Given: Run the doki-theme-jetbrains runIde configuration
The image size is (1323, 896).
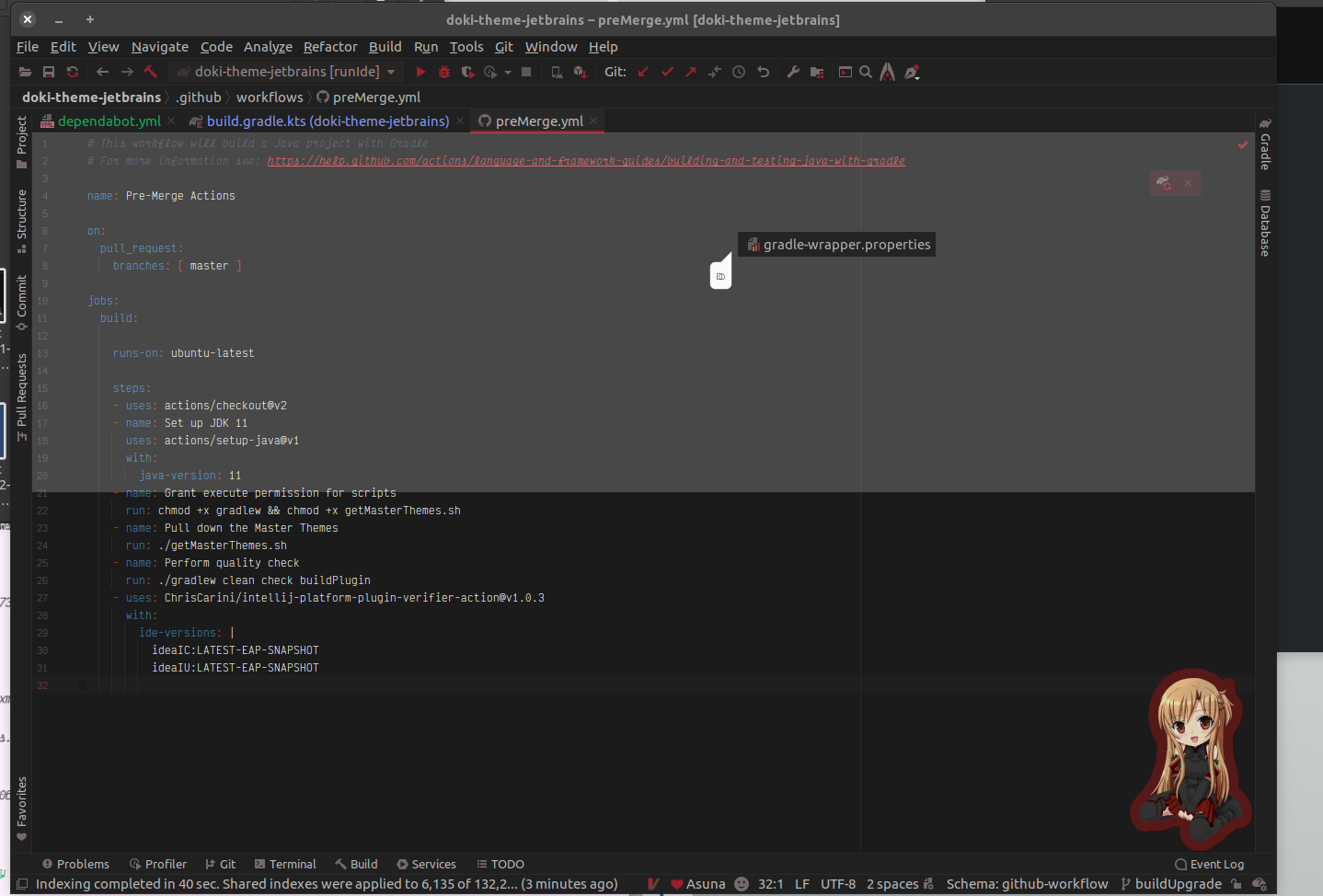Looking at the screenshot, I should pos(420,71).
